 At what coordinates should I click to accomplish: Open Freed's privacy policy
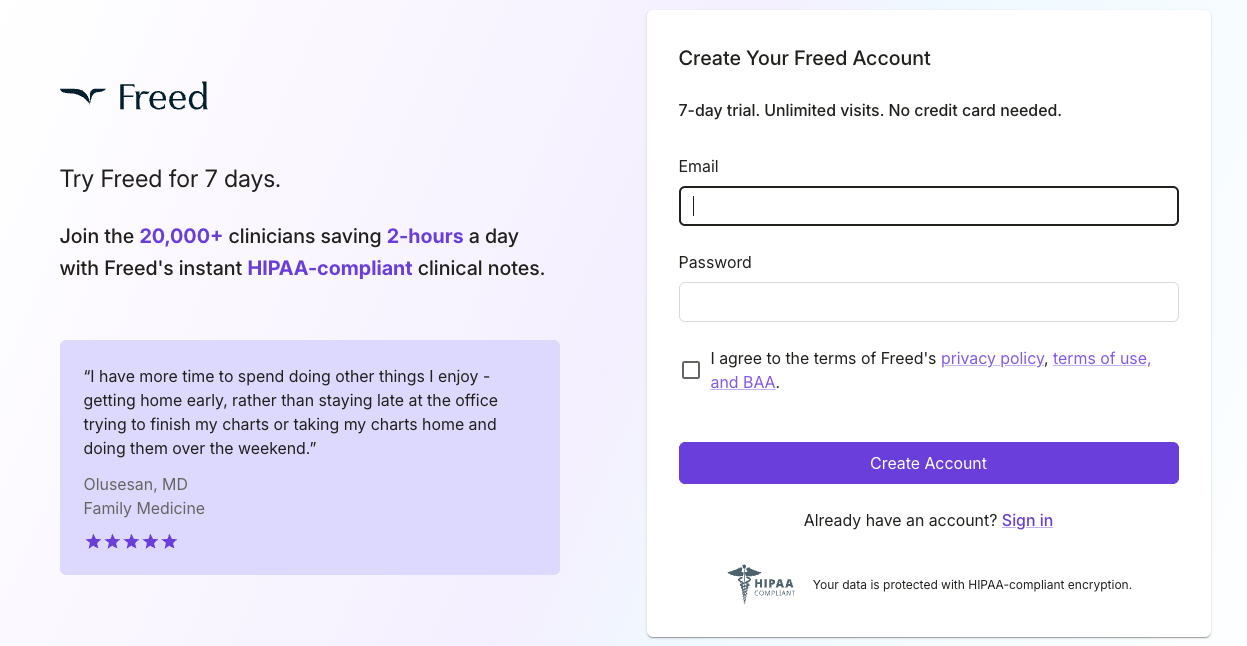pyautogui.click(x=992, y=358)
